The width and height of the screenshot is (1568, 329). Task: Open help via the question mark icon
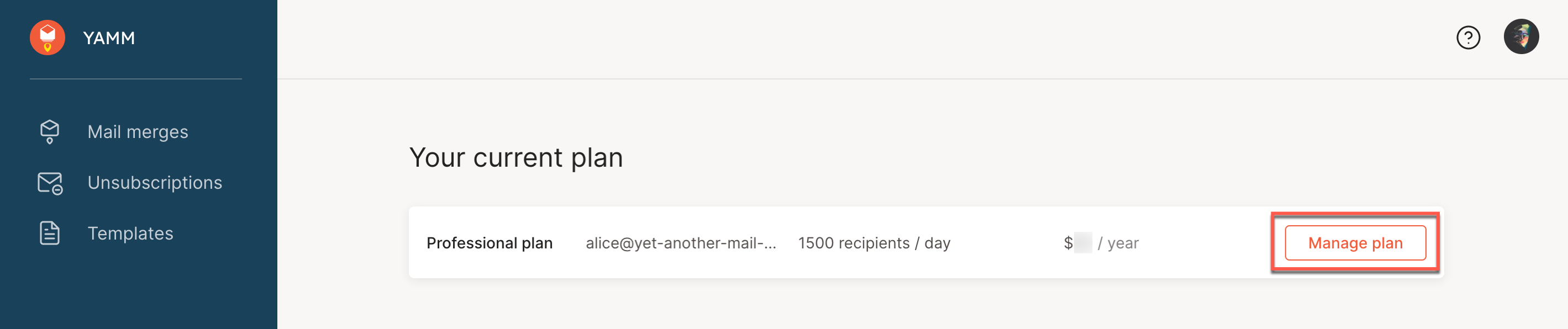(x=1467, y=38)
